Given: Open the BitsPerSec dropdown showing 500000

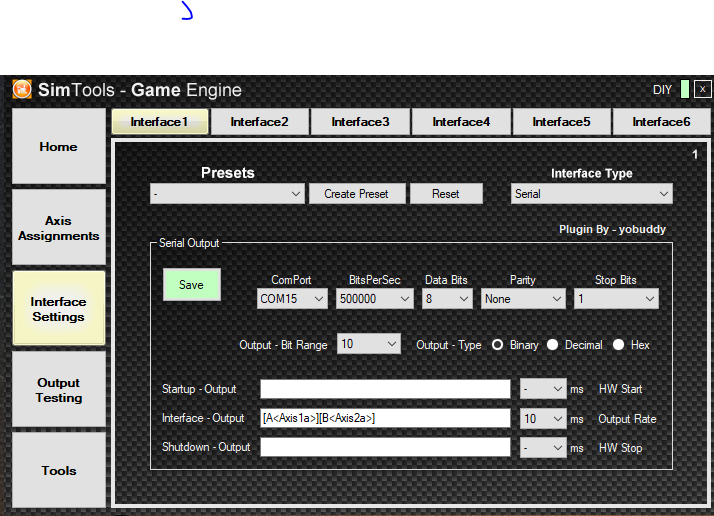Looking at the screenshot, I should click(374, 299).
